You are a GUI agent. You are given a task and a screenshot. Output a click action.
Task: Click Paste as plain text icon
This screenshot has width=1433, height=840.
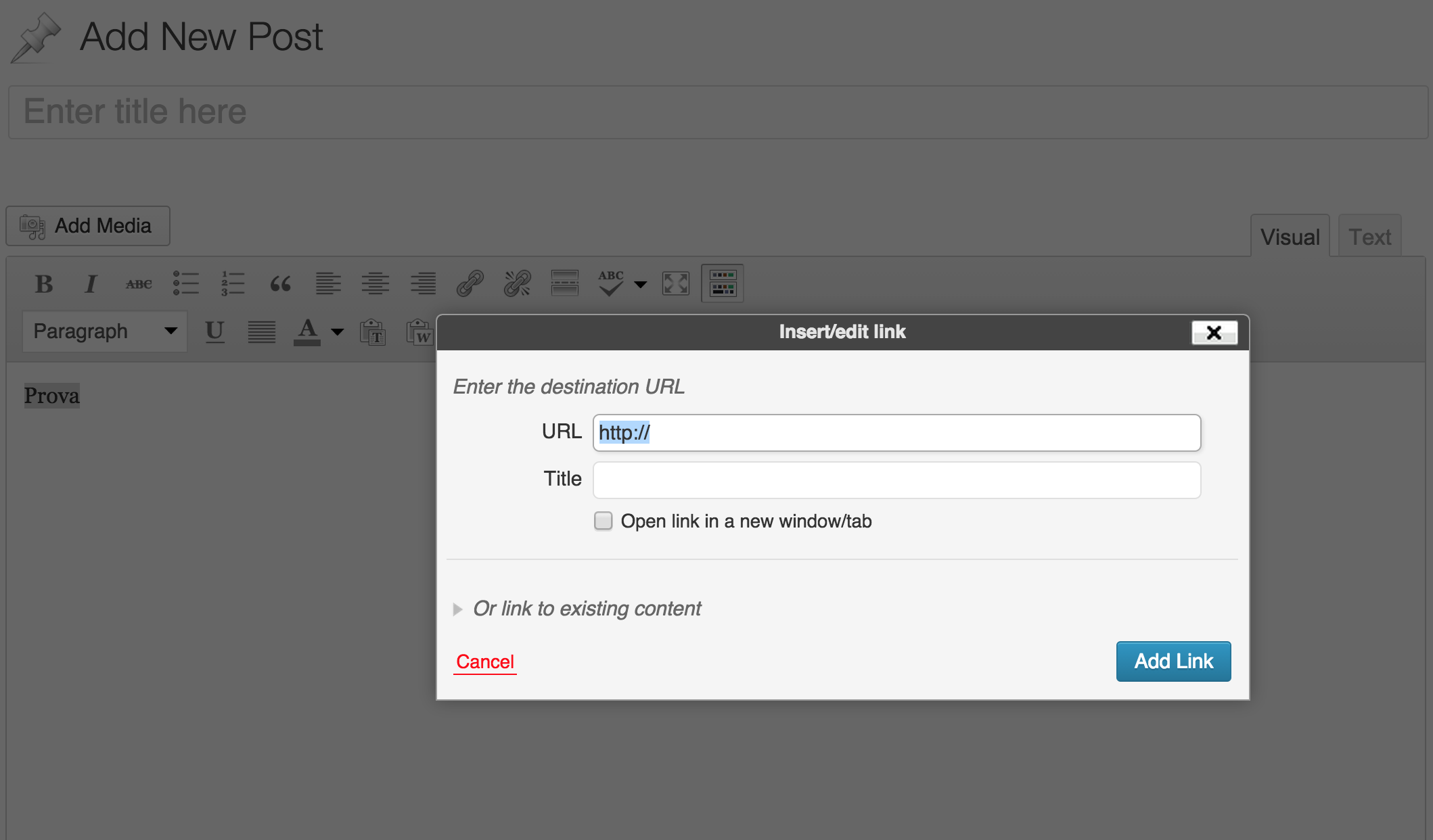click(x=373, y=331)
